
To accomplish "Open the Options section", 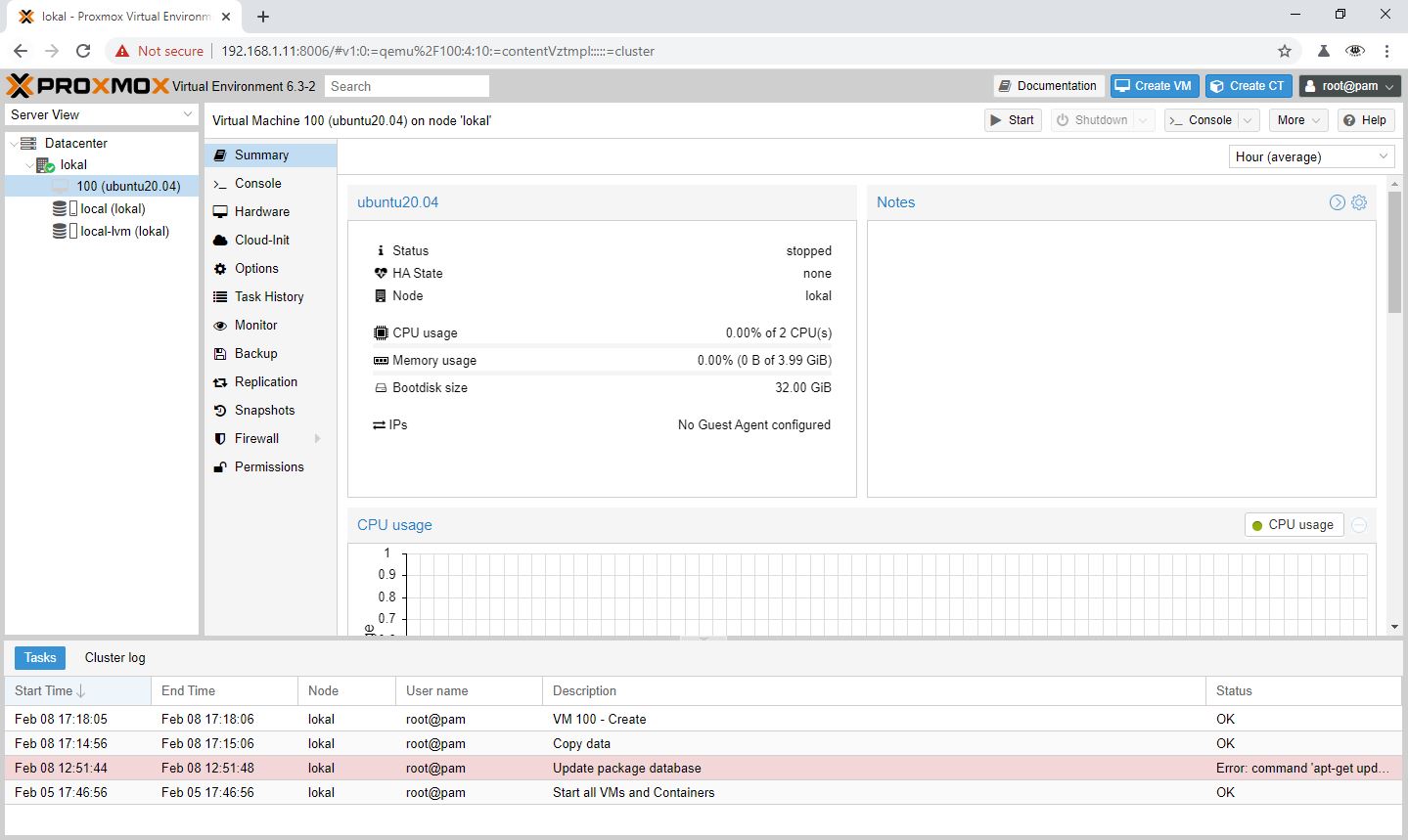I will [x=271, y=268].
